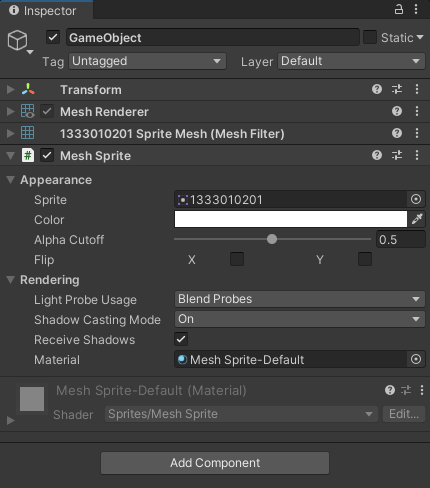Click the Sprite field 1333010201
This screenshot has width=430, height=488.
coord(290,199)
